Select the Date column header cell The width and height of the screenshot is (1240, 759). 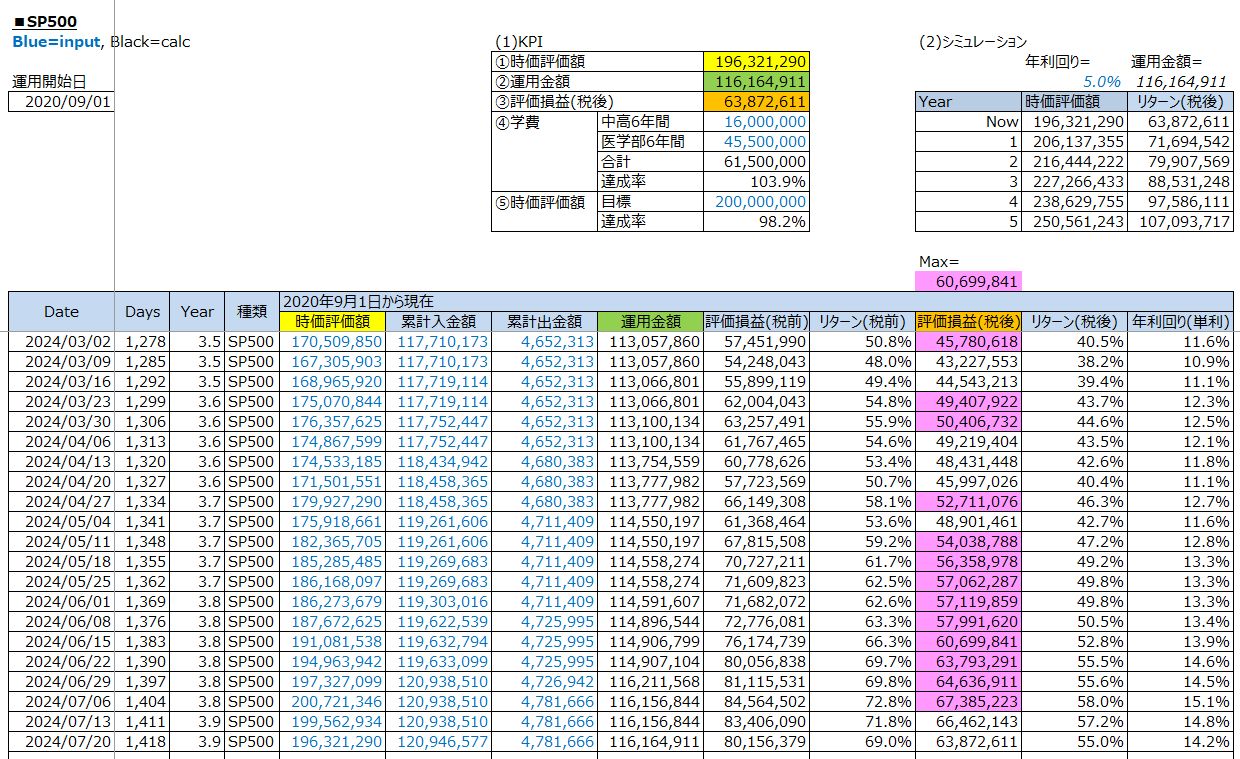[61, 311]
